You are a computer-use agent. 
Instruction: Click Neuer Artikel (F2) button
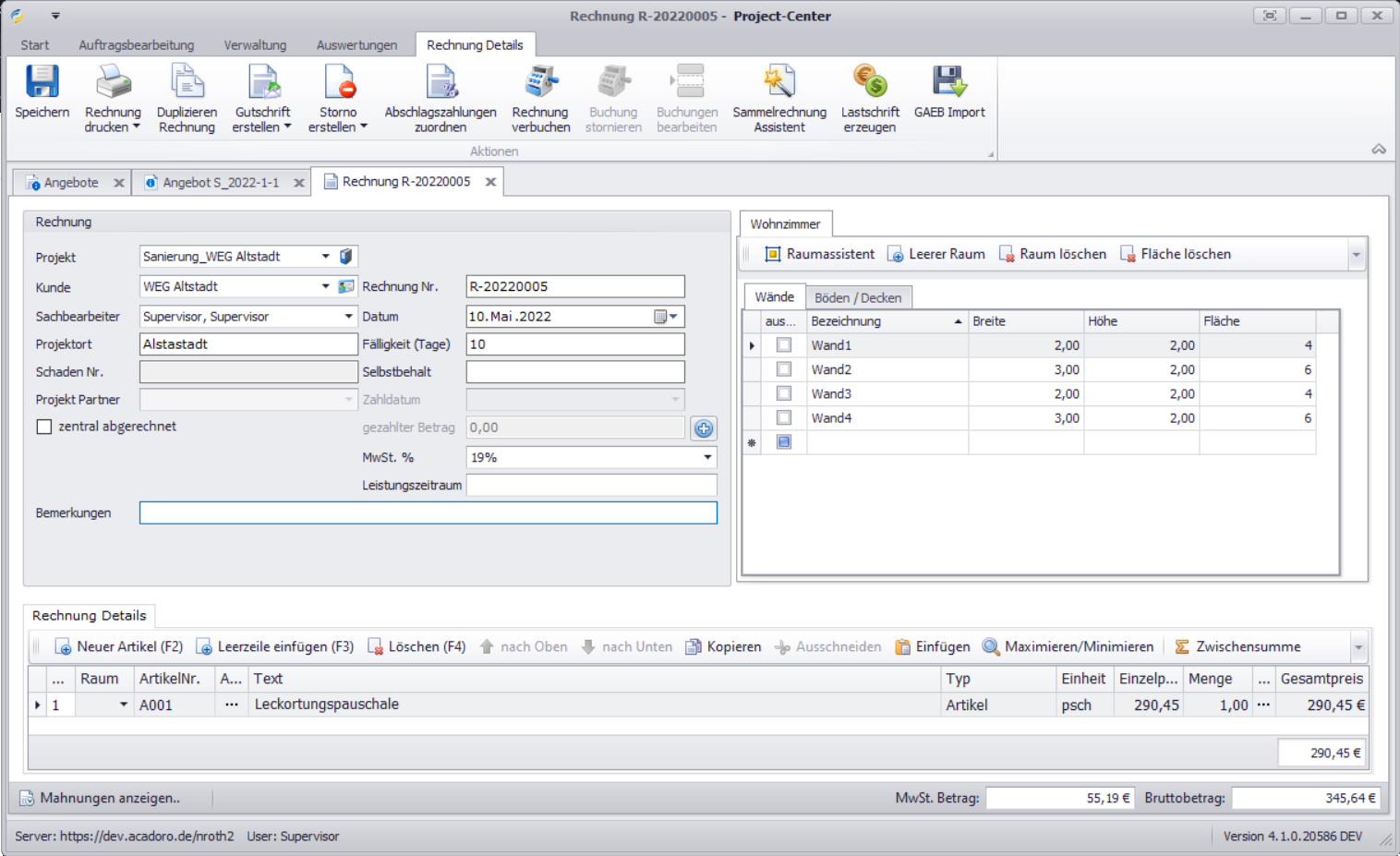[119, 646]
